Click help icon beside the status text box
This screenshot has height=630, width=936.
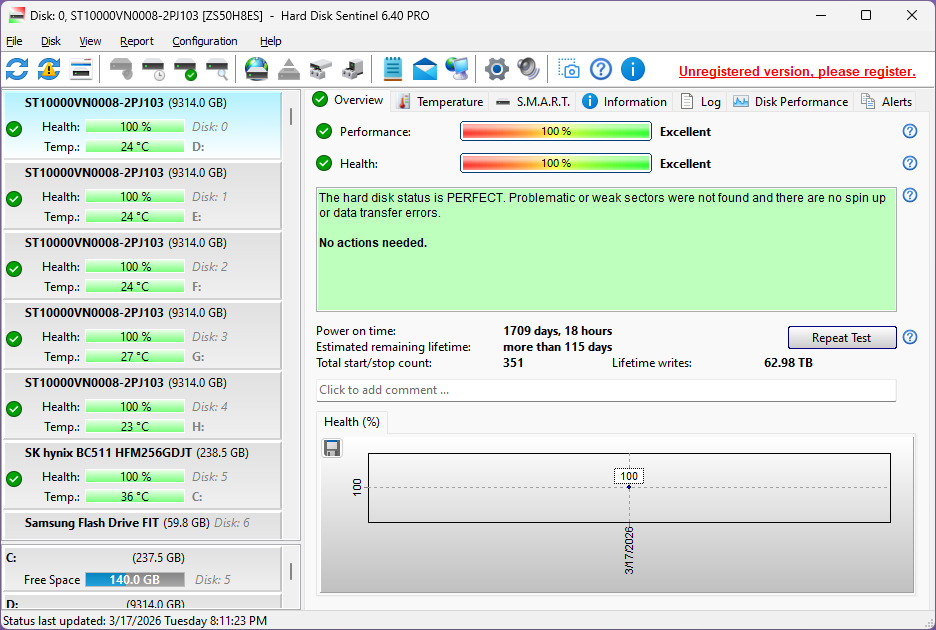910,195
